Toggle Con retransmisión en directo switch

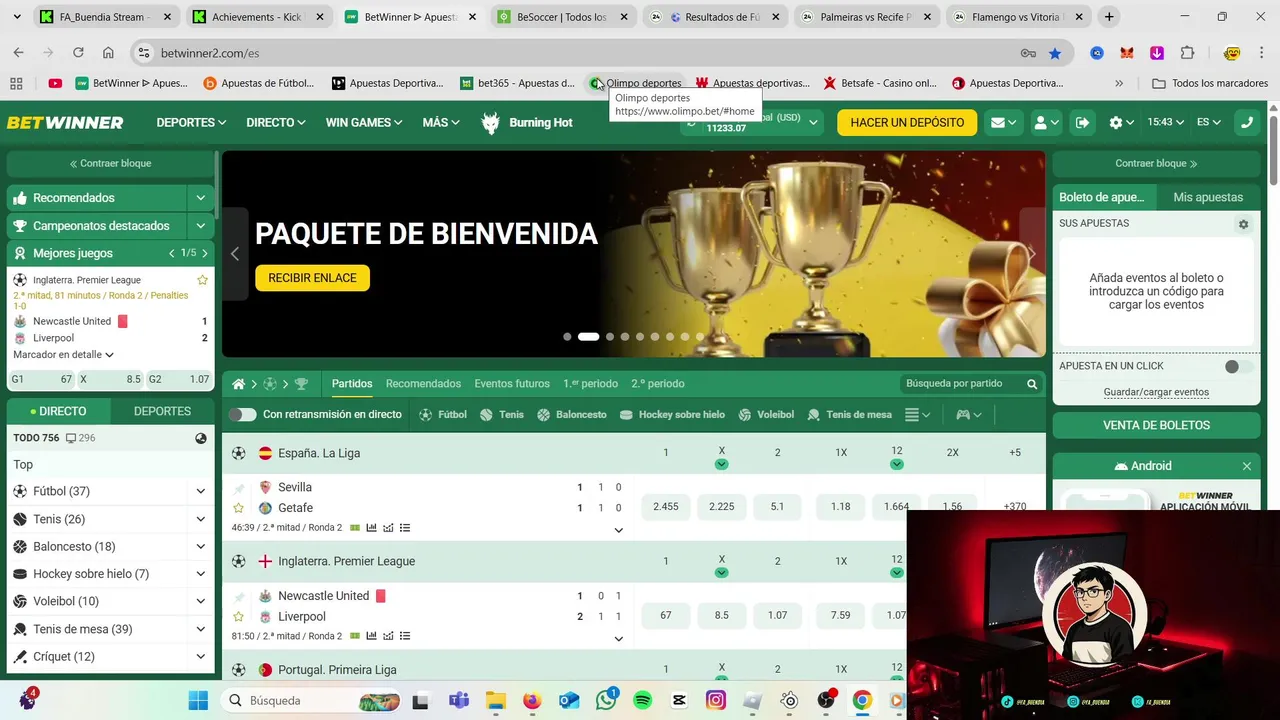coord(242,414)
